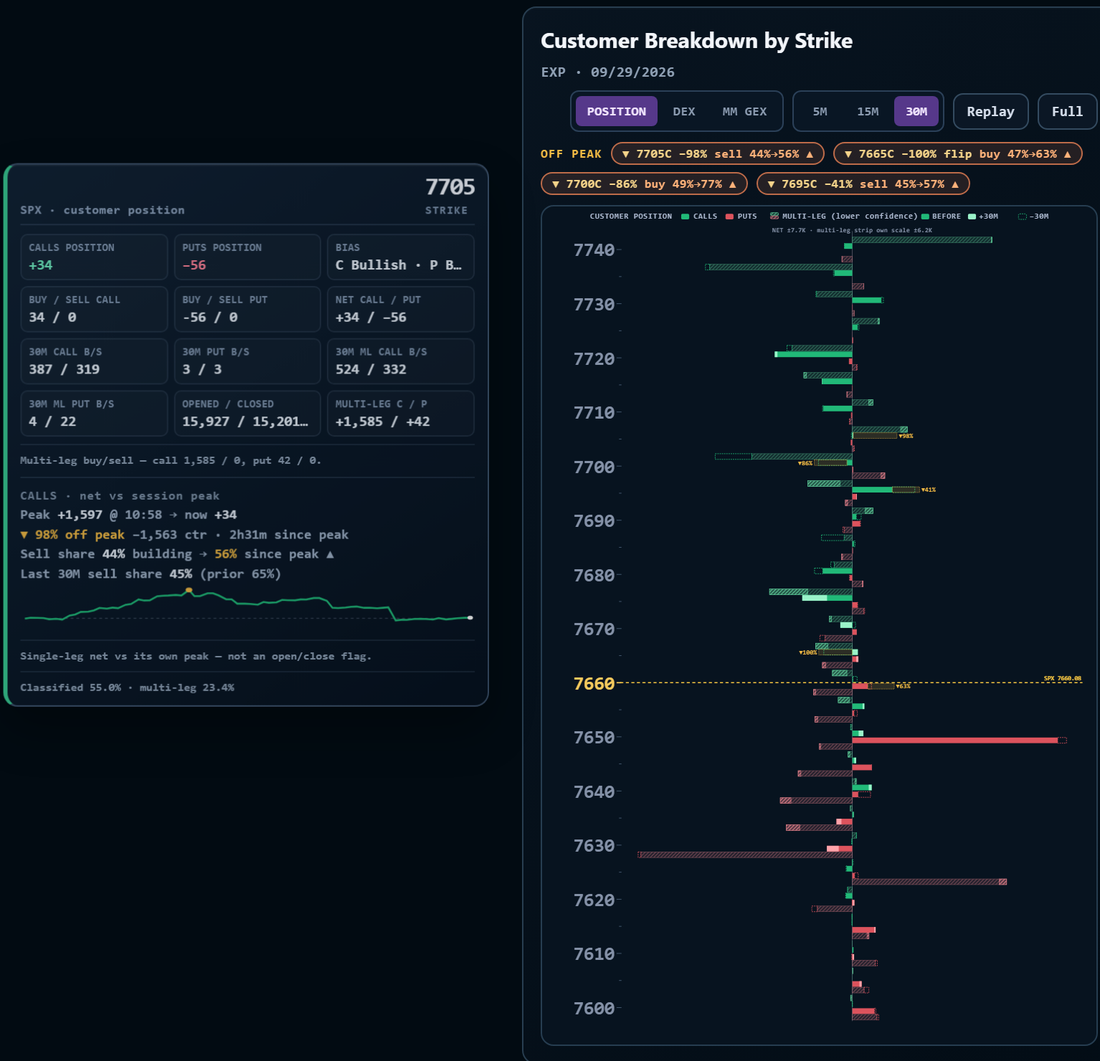Click the 7705 strike header value
1100x1061 pixels.
[450, 187]
